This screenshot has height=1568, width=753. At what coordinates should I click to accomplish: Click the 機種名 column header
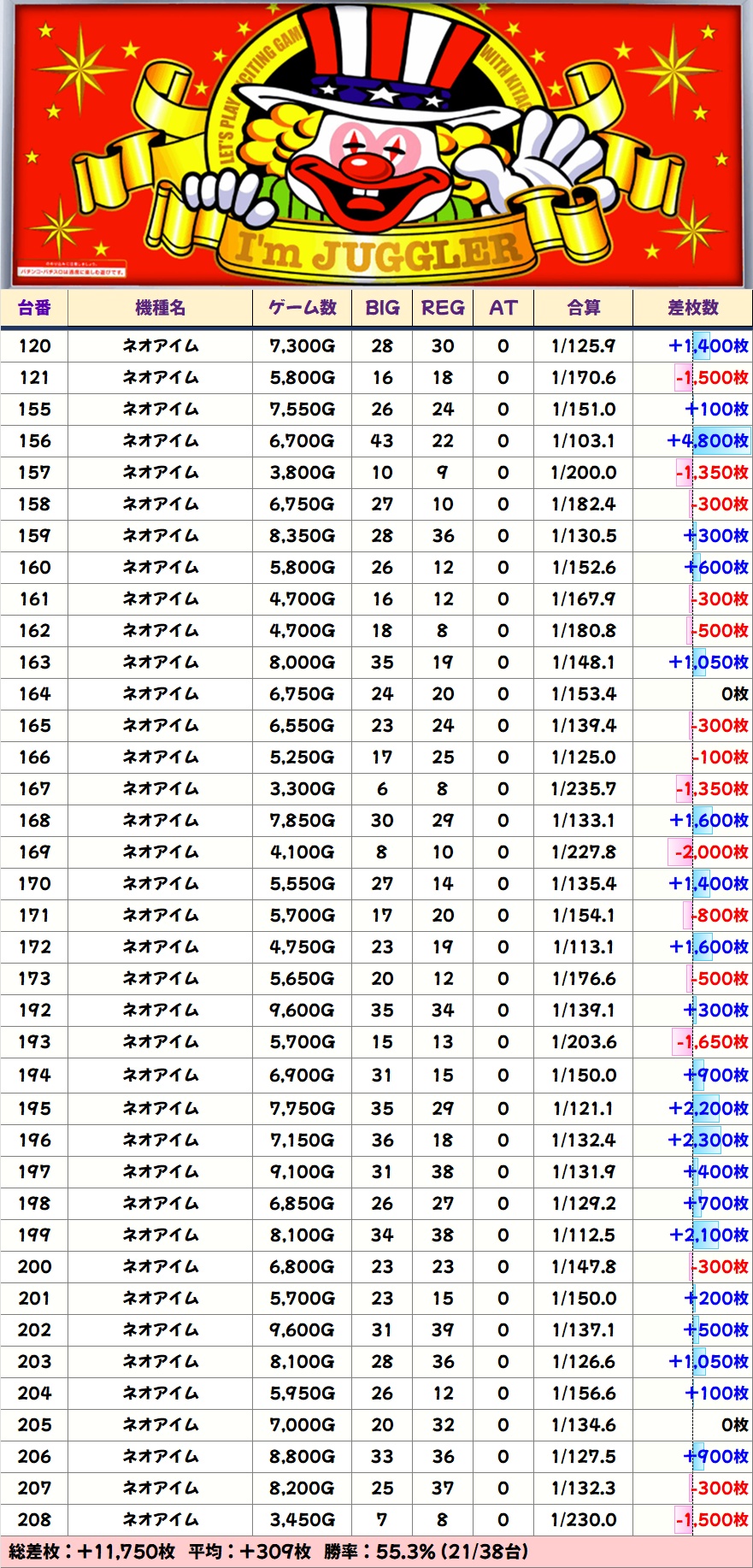click(160, 308)
